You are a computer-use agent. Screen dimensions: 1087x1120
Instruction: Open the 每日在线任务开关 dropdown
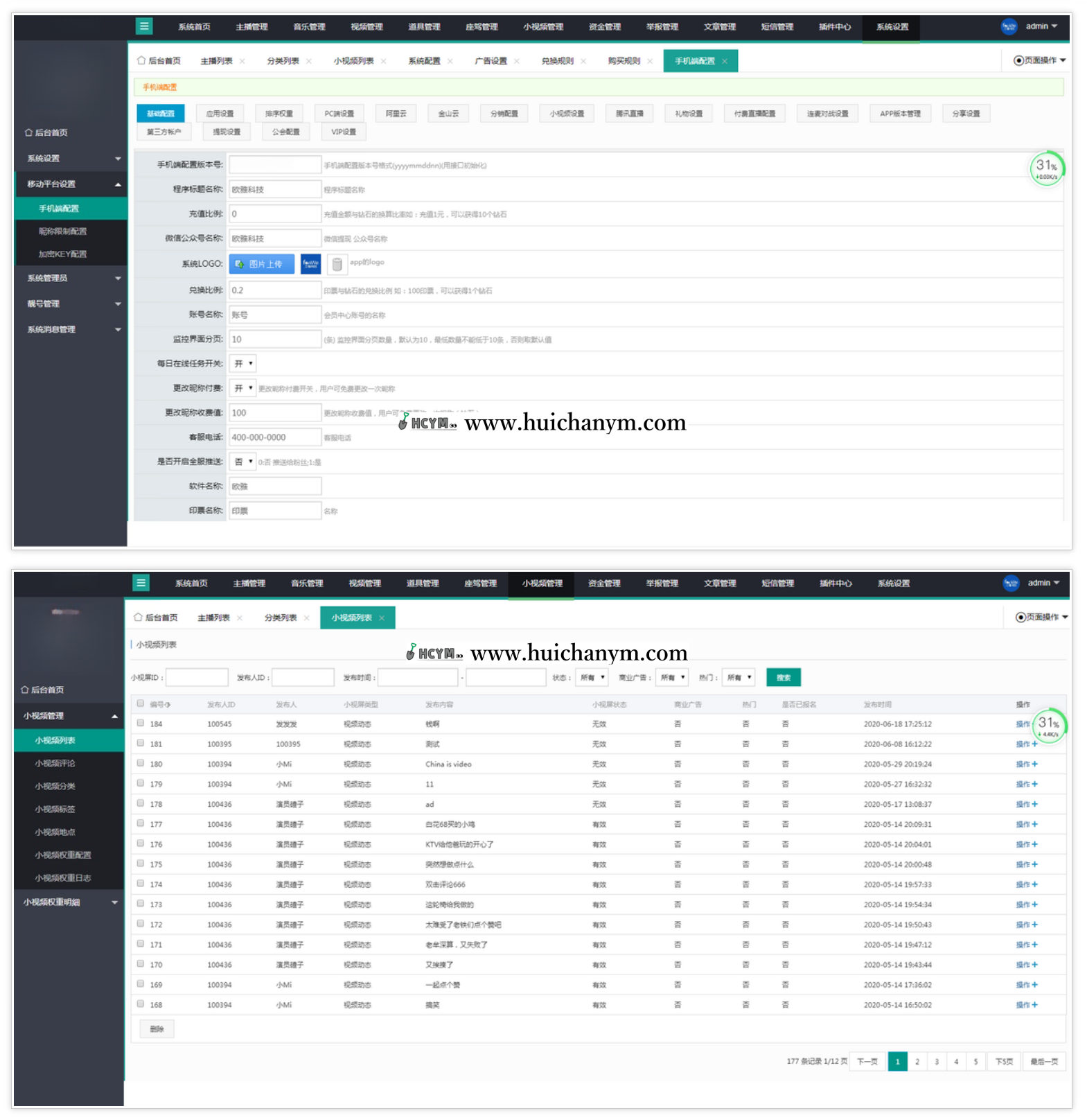point(243,364)
